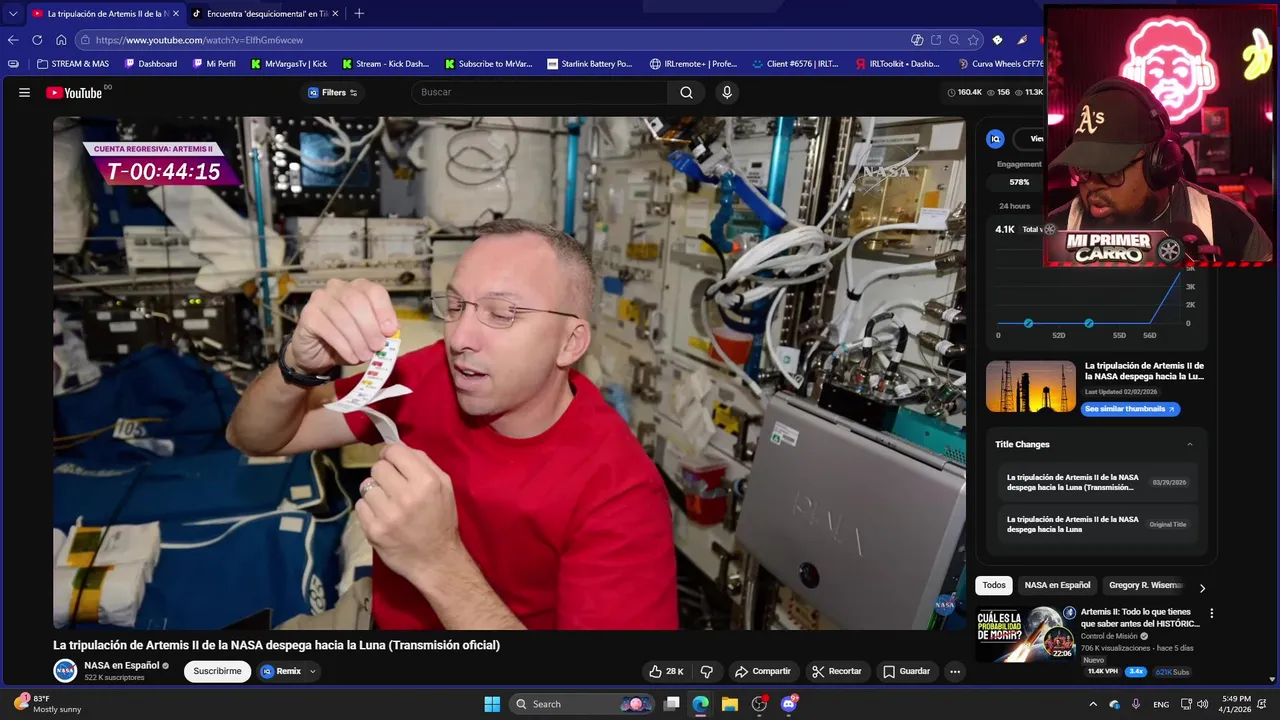Open the vidIQ Filters button

[333, 92]
